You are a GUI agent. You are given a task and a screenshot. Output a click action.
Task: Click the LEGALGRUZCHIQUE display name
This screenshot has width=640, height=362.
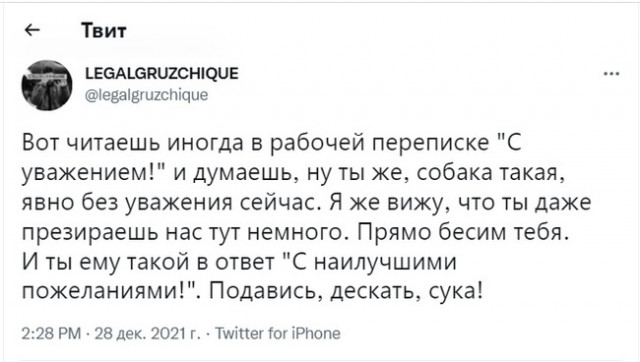[x=162, y=73]
